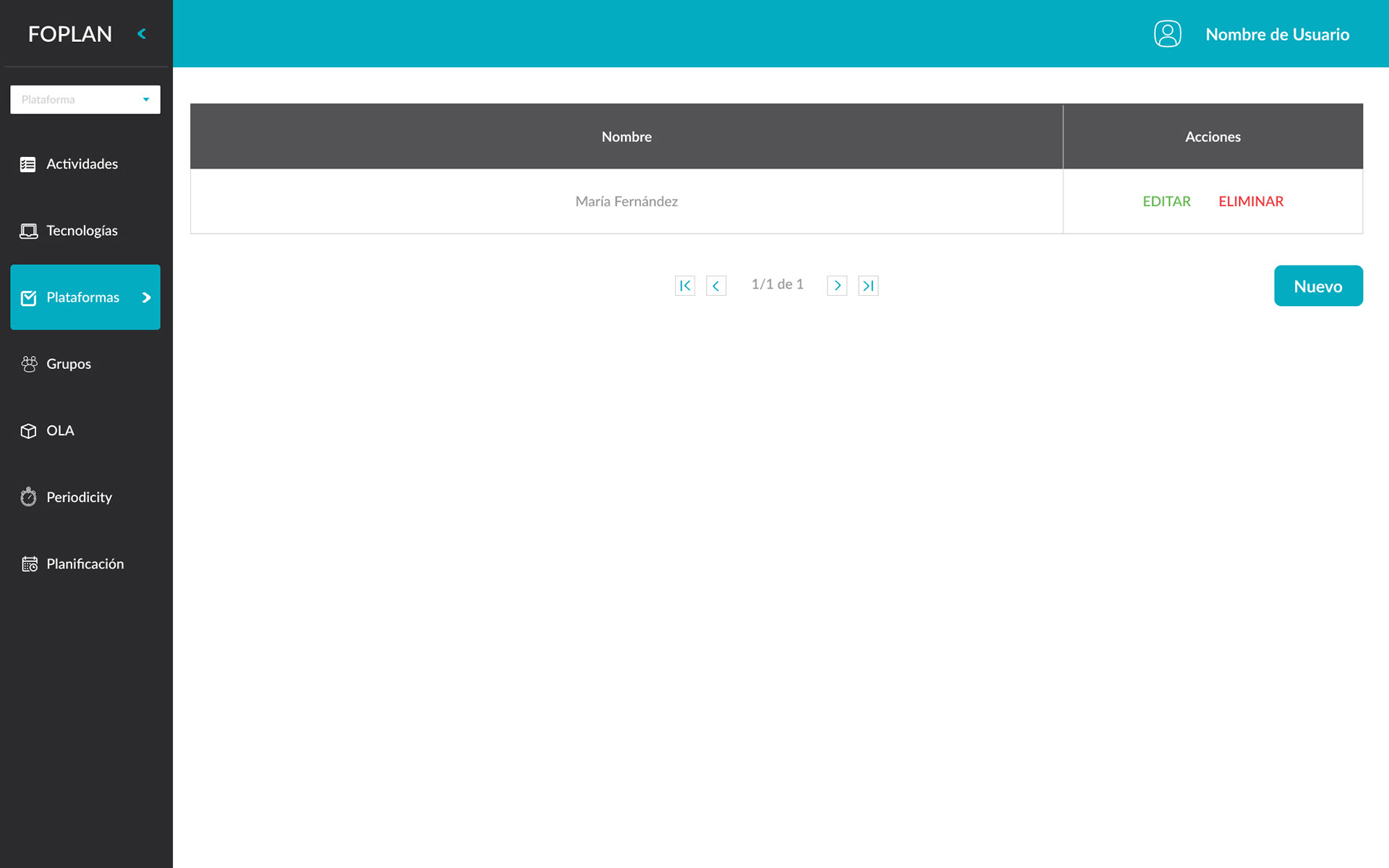Click the Plataformas checkbox icon
The width and height of the screenshot is (1389, 868).
[x=29, y=298]
